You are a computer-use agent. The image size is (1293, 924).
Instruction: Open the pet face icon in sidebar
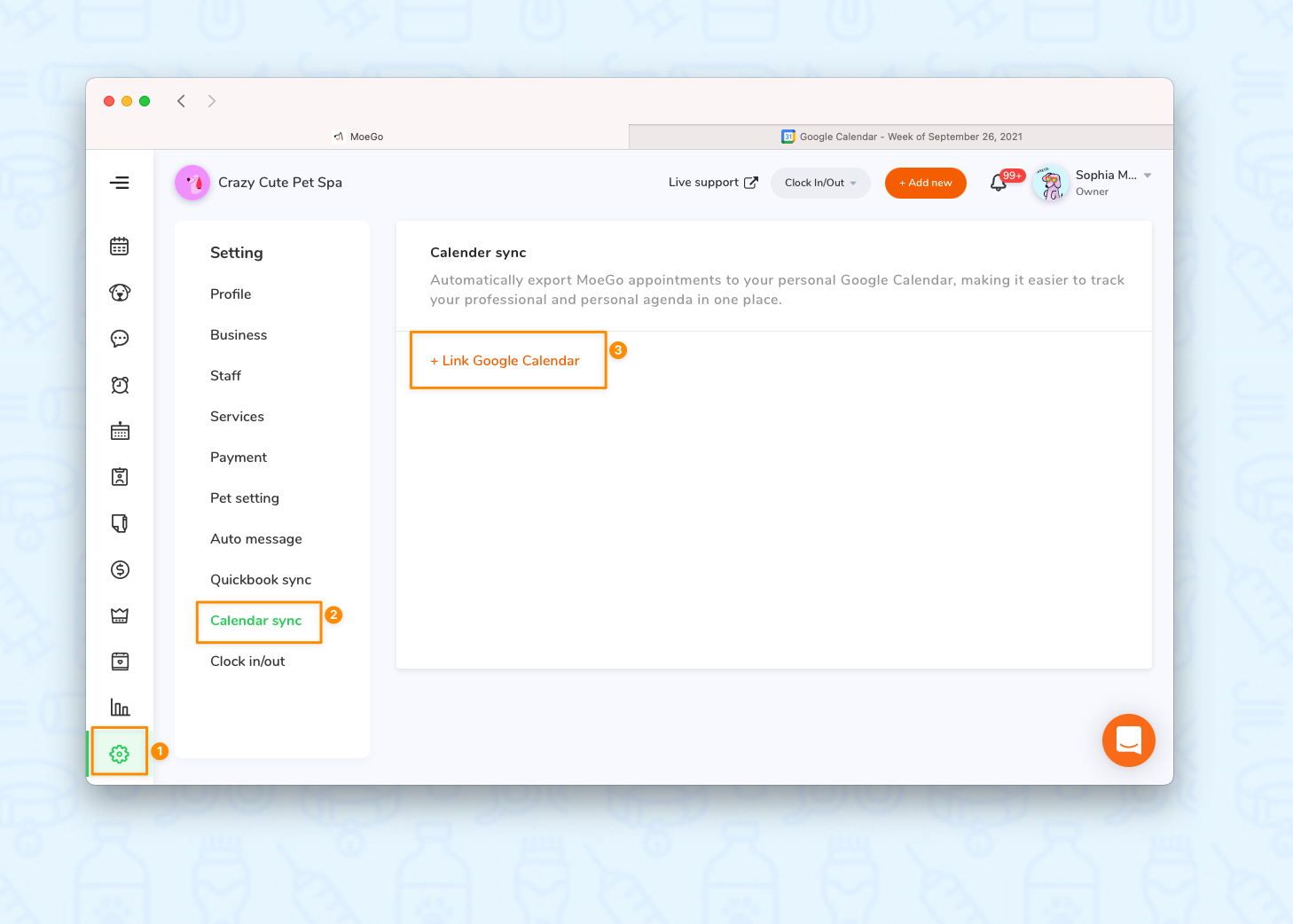[120, 293]
